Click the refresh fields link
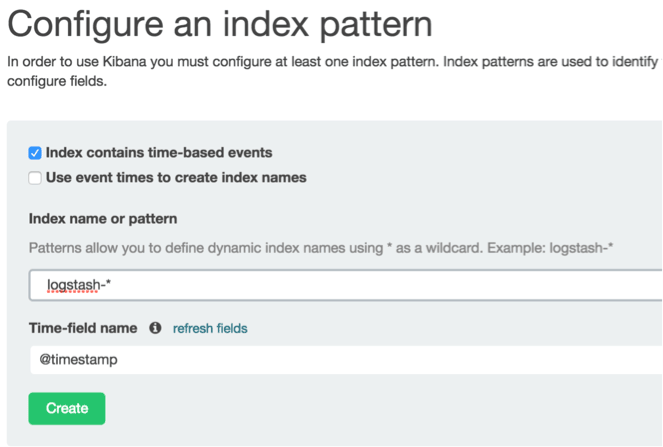Screen dimensions: 663x447 (x=210, y=328)
